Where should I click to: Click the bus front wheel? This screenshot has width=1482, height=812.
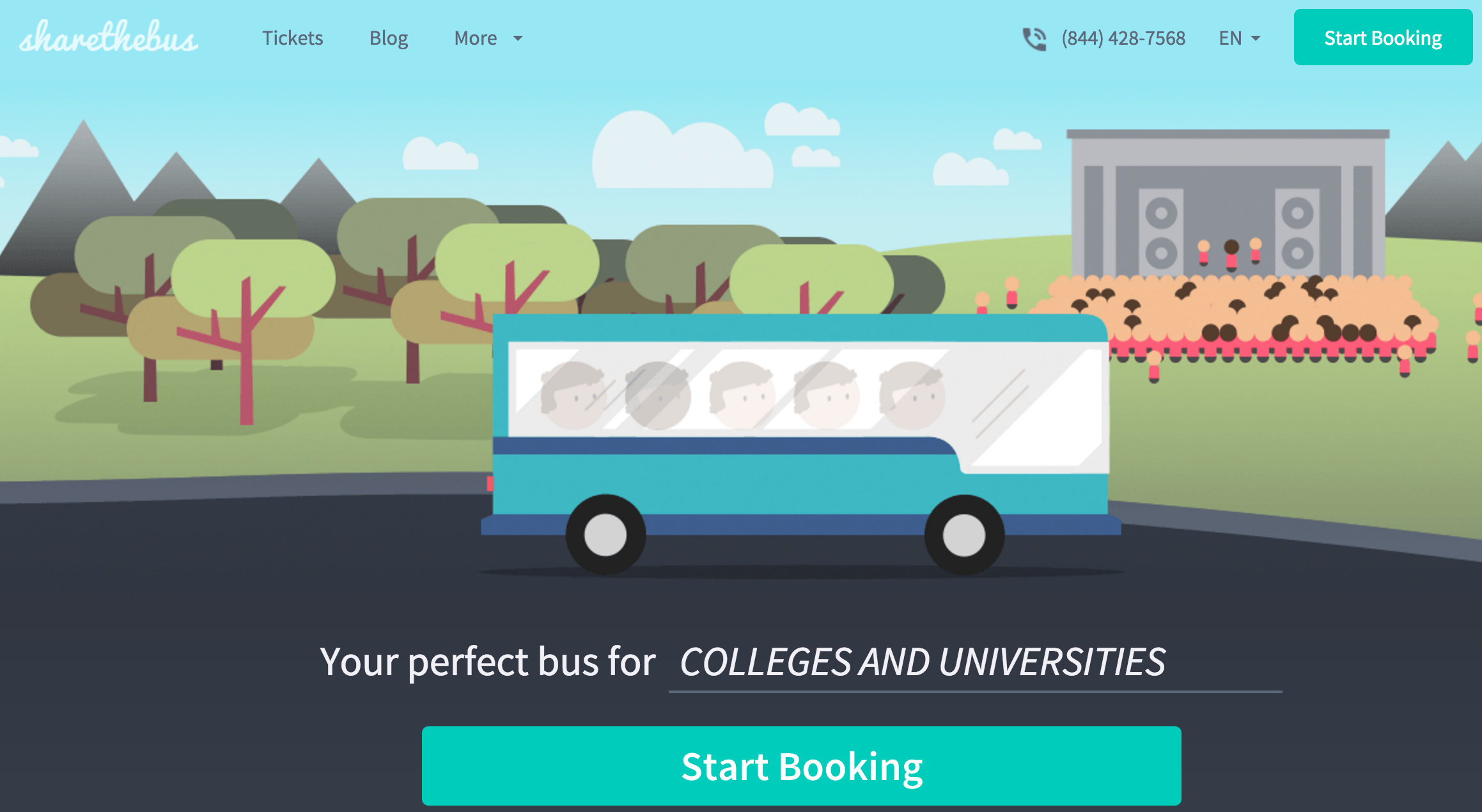tap(964, 535)
